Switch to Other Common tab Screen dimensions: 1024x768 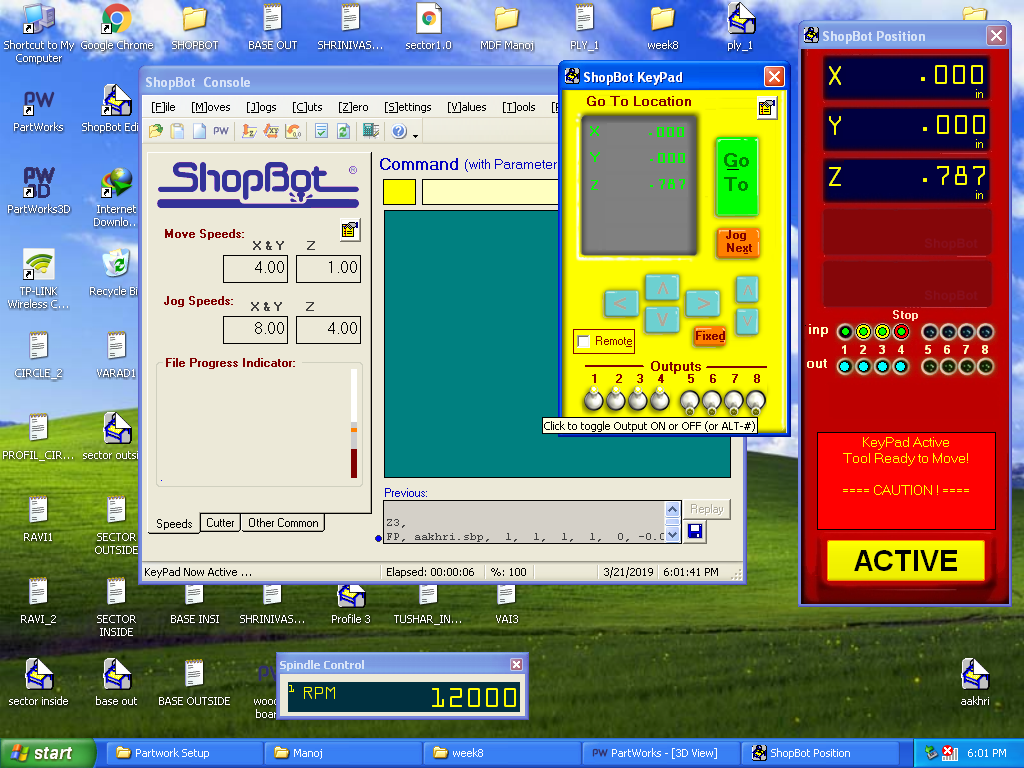pos(283,523)
